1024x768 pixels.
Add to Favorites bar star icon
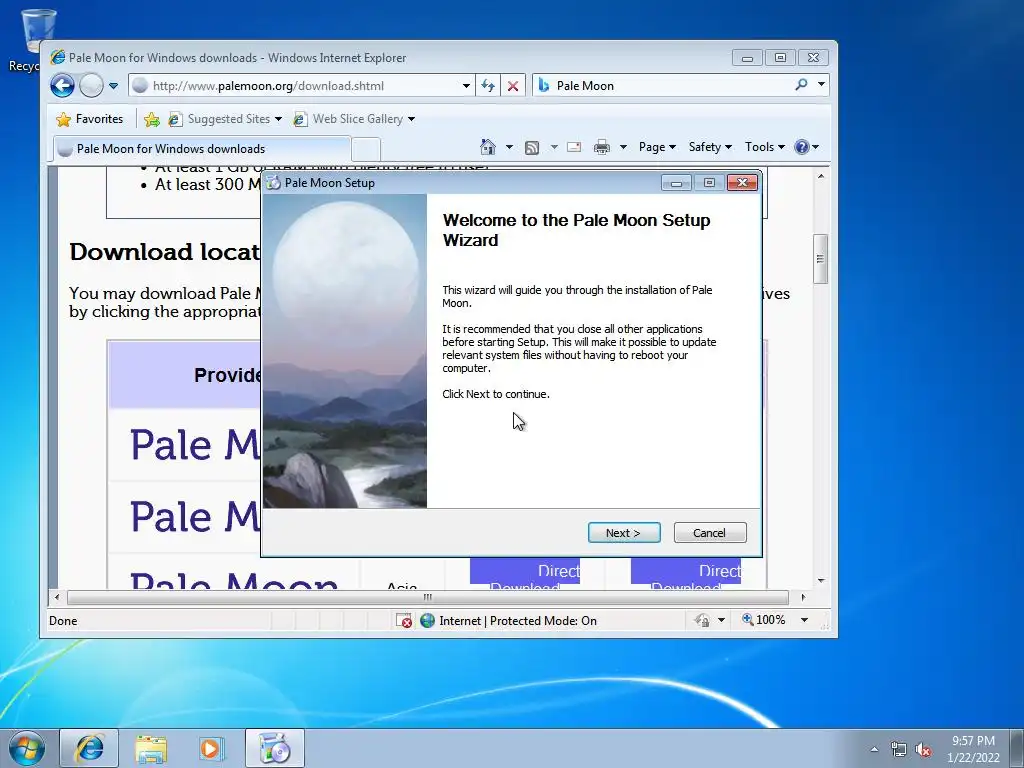click(152, 119)
